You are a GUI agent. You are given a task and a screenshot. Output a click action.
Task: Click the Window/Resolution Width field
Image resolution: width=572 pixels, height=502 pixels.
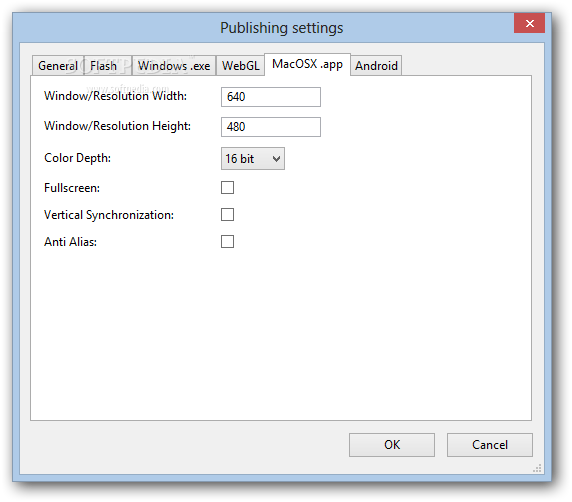click(271, 97)
